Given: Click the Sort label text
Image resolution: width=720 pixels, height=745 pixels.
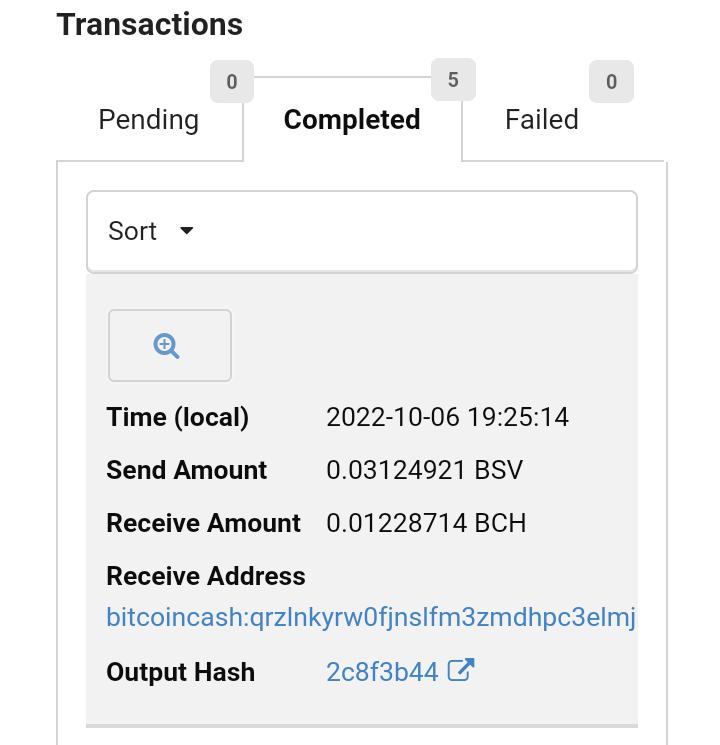Looking at the screenshot, I should pyautogui.click(x=132, y=231).
